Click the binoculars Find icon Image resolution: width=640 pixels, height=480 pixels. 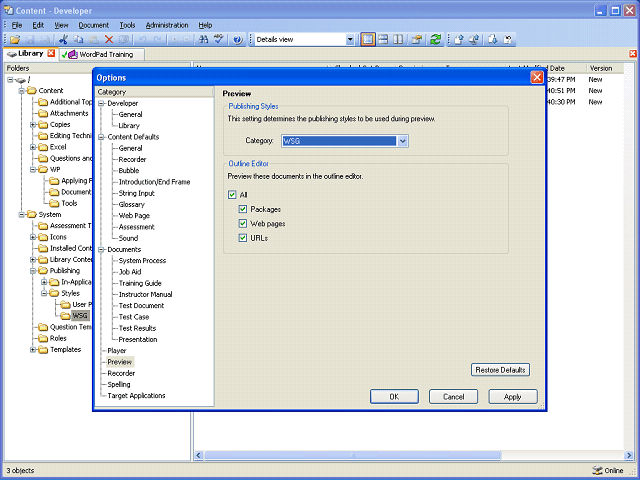pyautogui.click(x=203, y=40)
